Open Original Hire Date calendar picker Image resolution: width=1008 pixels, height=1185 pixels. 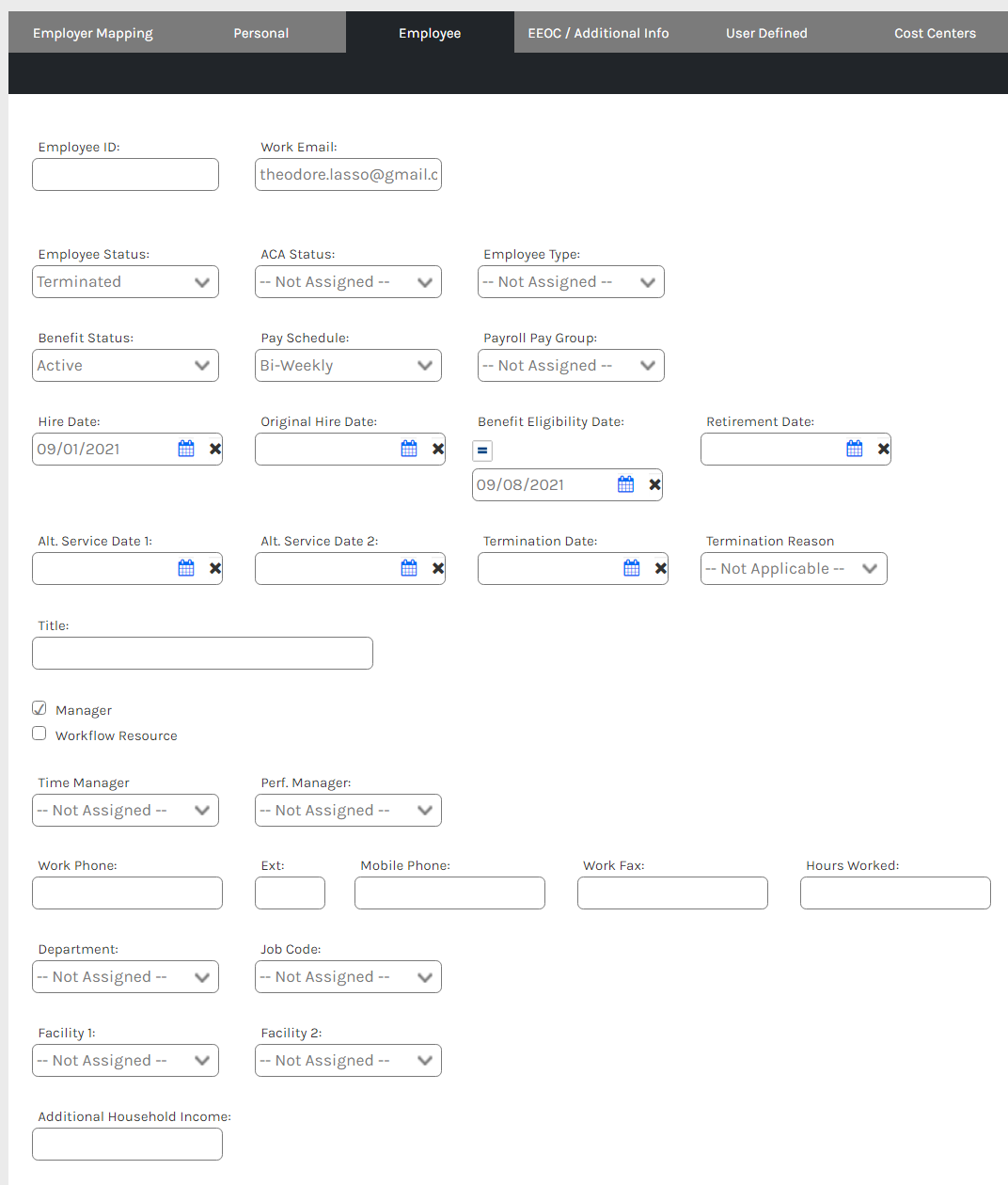[409, 449]
